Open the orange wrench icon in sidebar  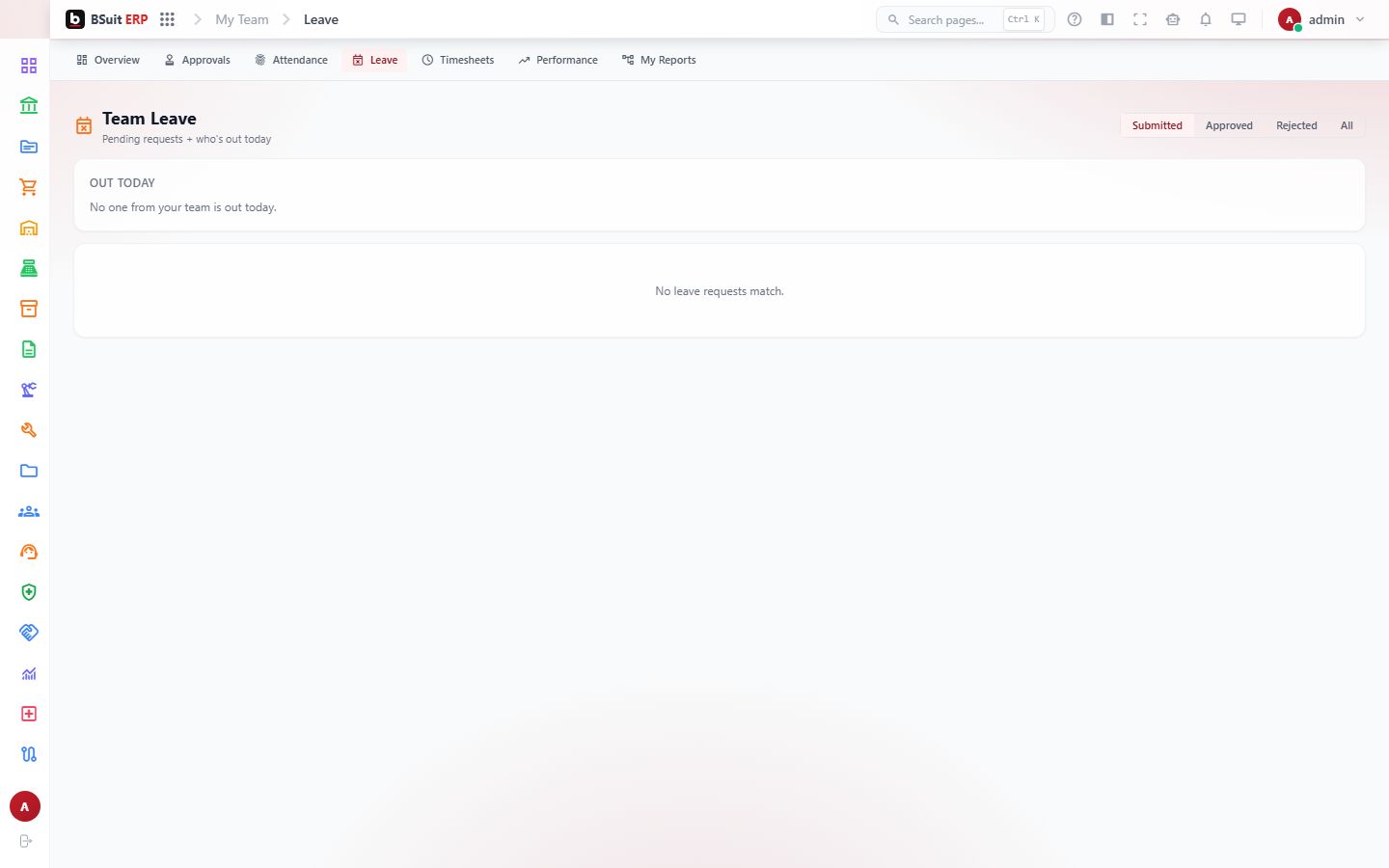(29, 430)
